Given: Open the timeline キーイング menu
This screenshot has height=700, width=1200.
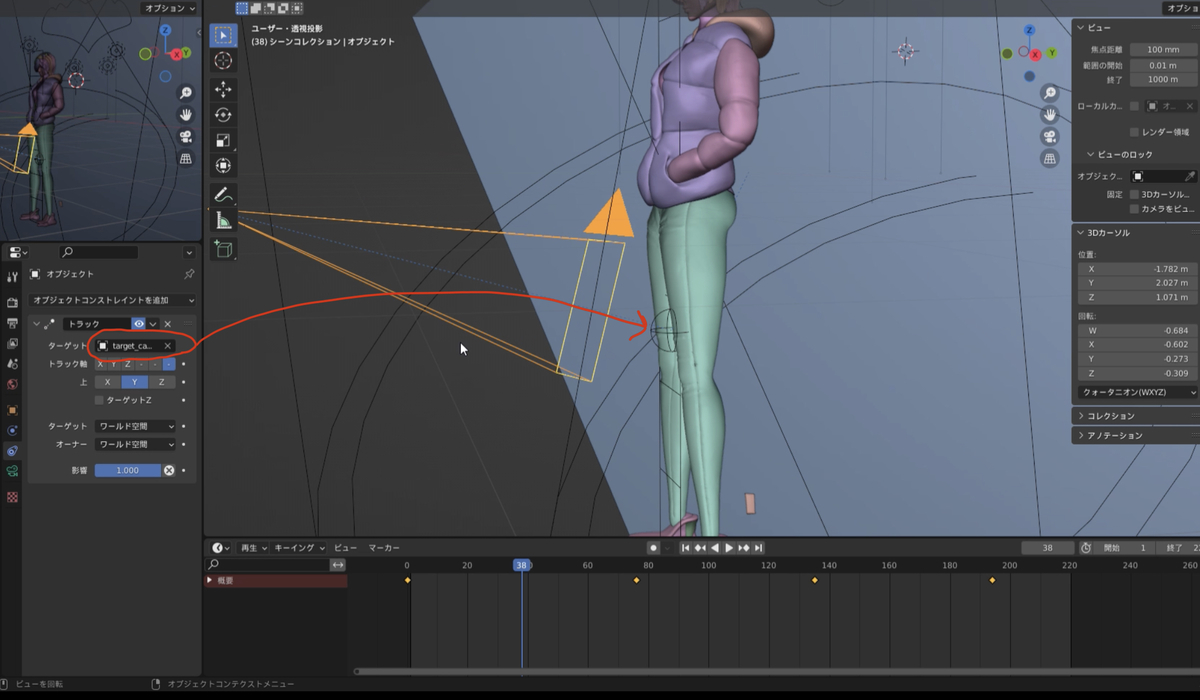Looking at the screenshot, I should coord(300,548).
